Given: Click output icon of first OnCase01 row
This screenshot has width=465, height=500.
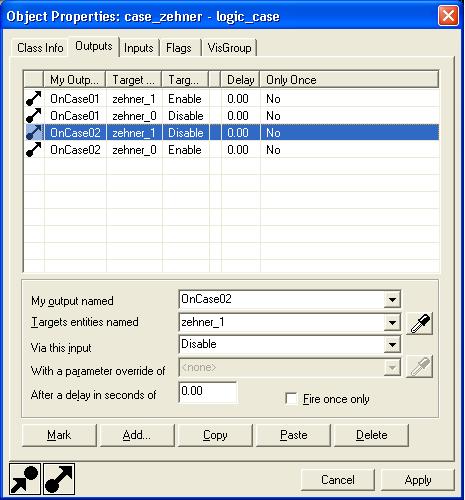Looking at the screenshot, I should tap(34, 99).
